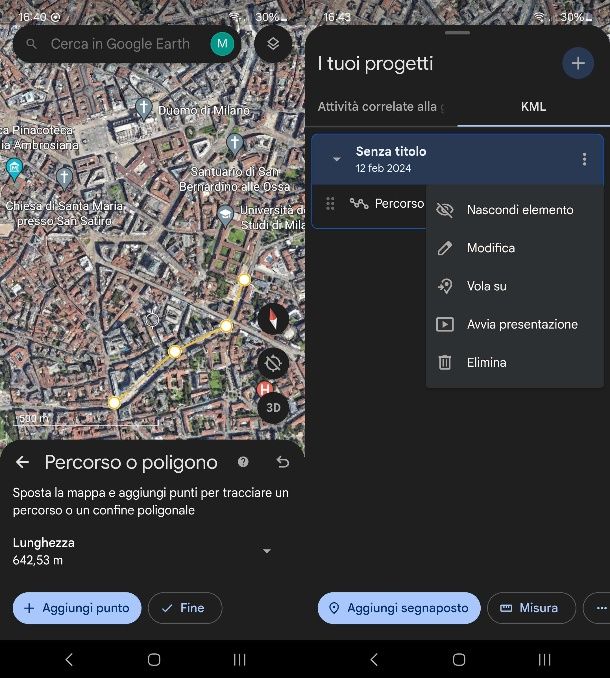610x678 pixels.
Task: Choose Avvia presentazione menu entry
Action: pos(514,324)
